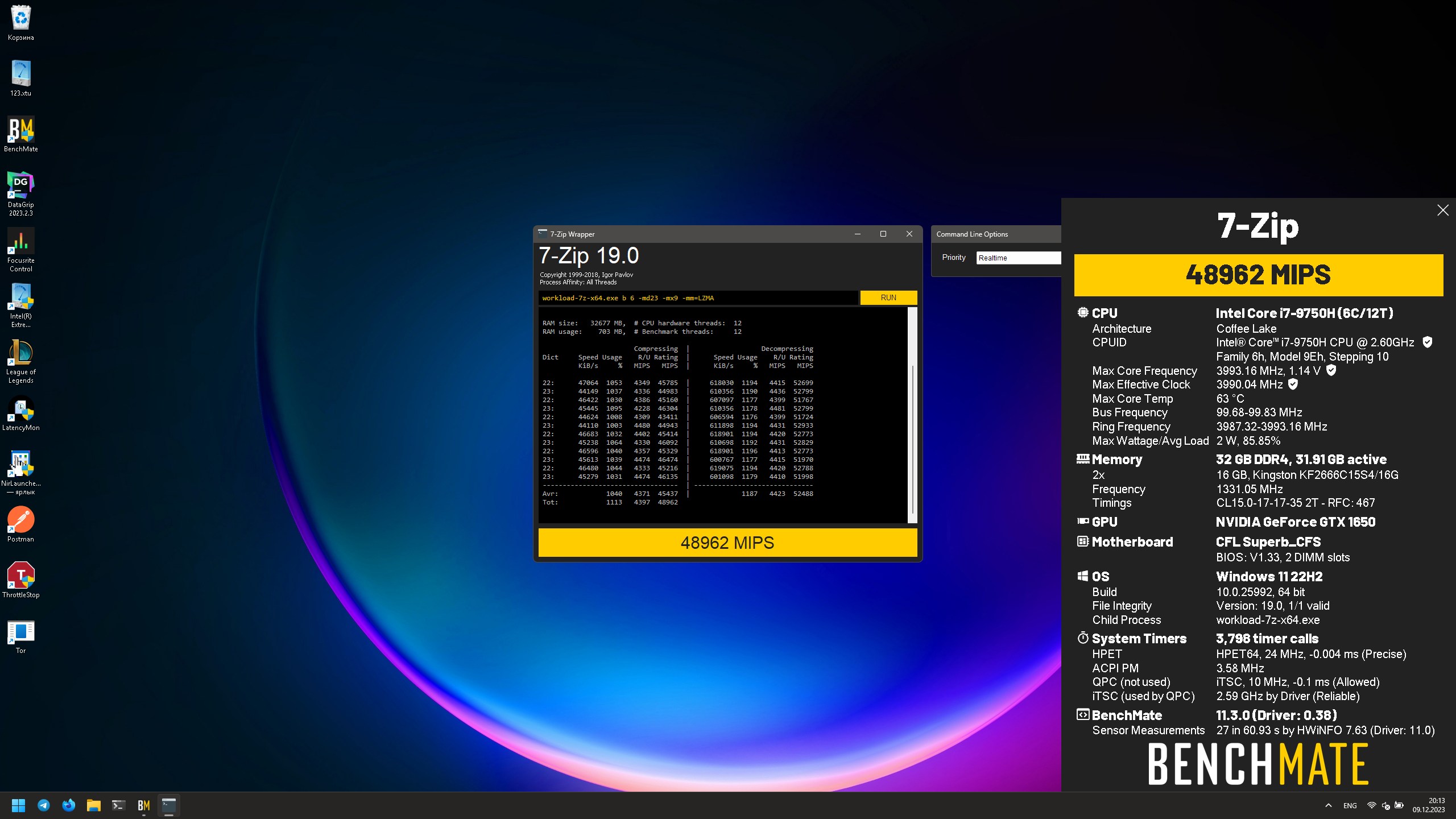
Task: Maximize the 7-Zip Wrapper window
Action: tap(883, 234)
